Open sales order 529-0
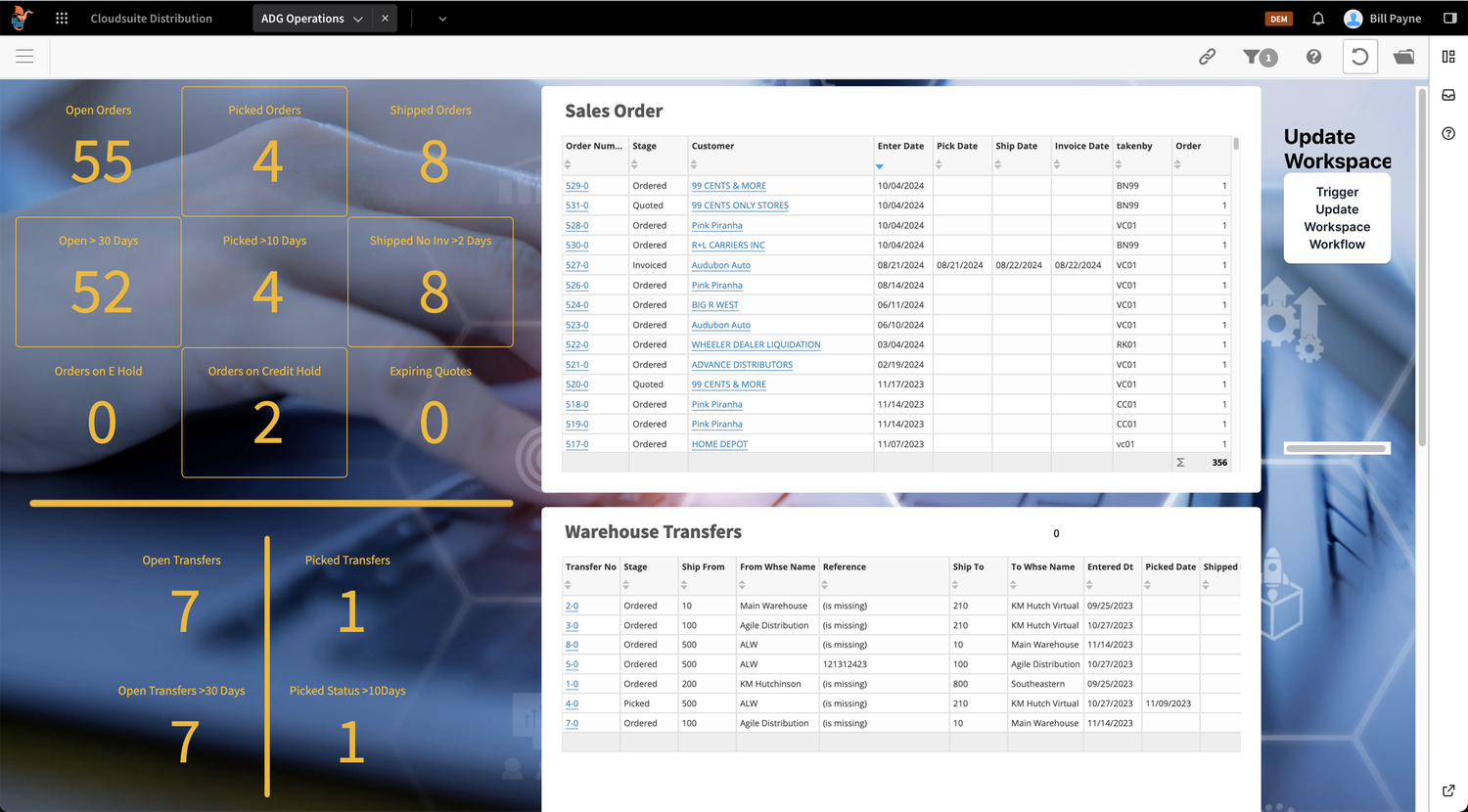This screenshot has height=812, width=1468. click(x=575, y=185)
